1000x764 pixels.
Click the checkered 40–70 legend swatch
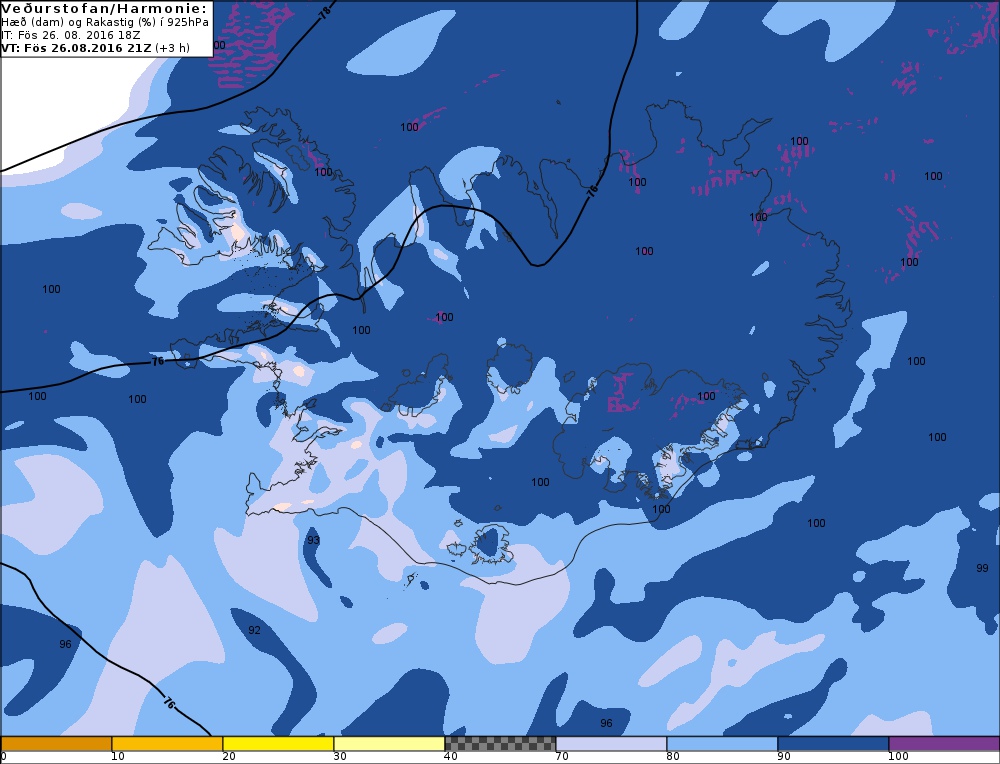[500, 744]
